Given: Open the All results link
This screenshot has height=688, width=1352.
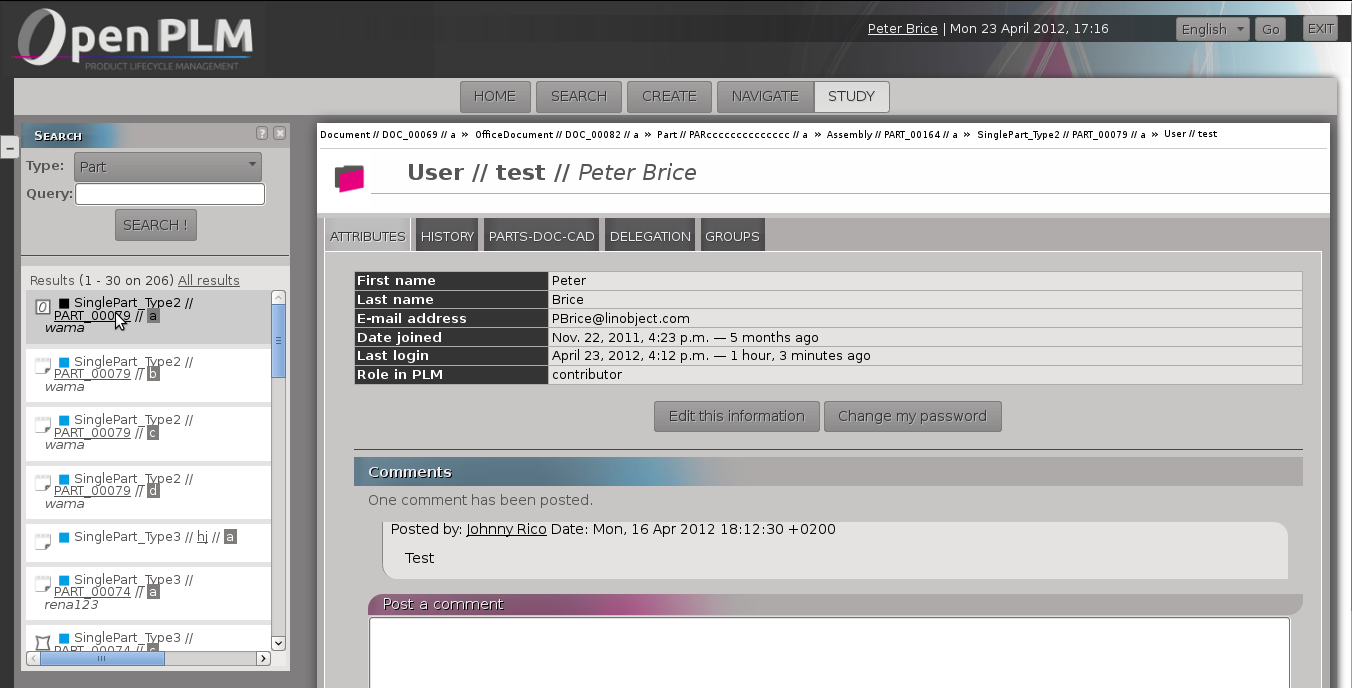Looking at the screenshot, I should (208, 280).
